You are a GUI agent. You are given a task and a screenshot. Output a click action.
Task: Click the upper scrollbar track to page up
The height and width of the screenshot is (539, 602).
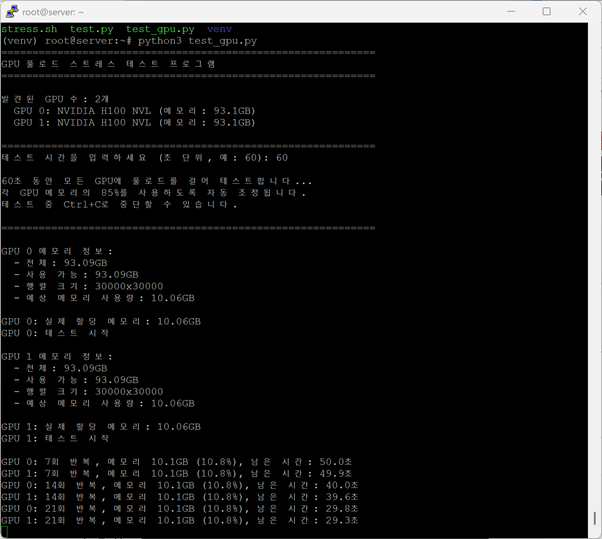(594, 200)
